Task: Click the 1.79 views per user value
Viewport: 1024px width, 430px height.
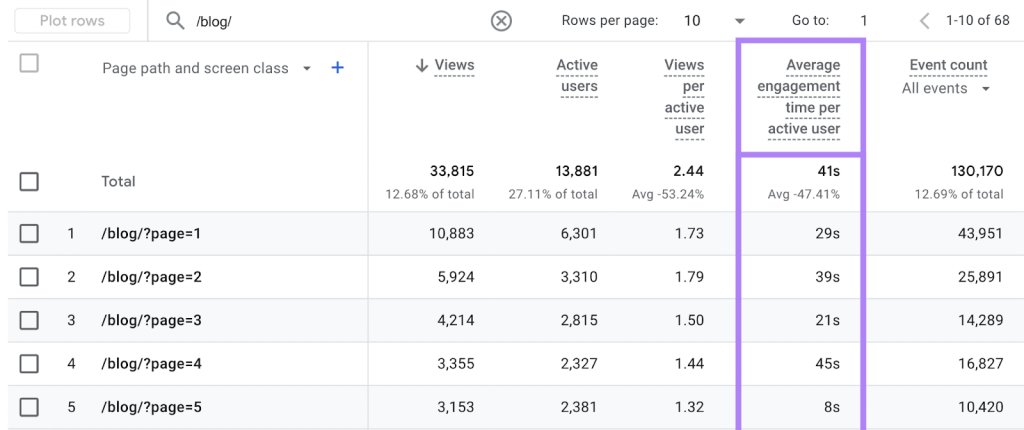Action: tap(690, 277)
